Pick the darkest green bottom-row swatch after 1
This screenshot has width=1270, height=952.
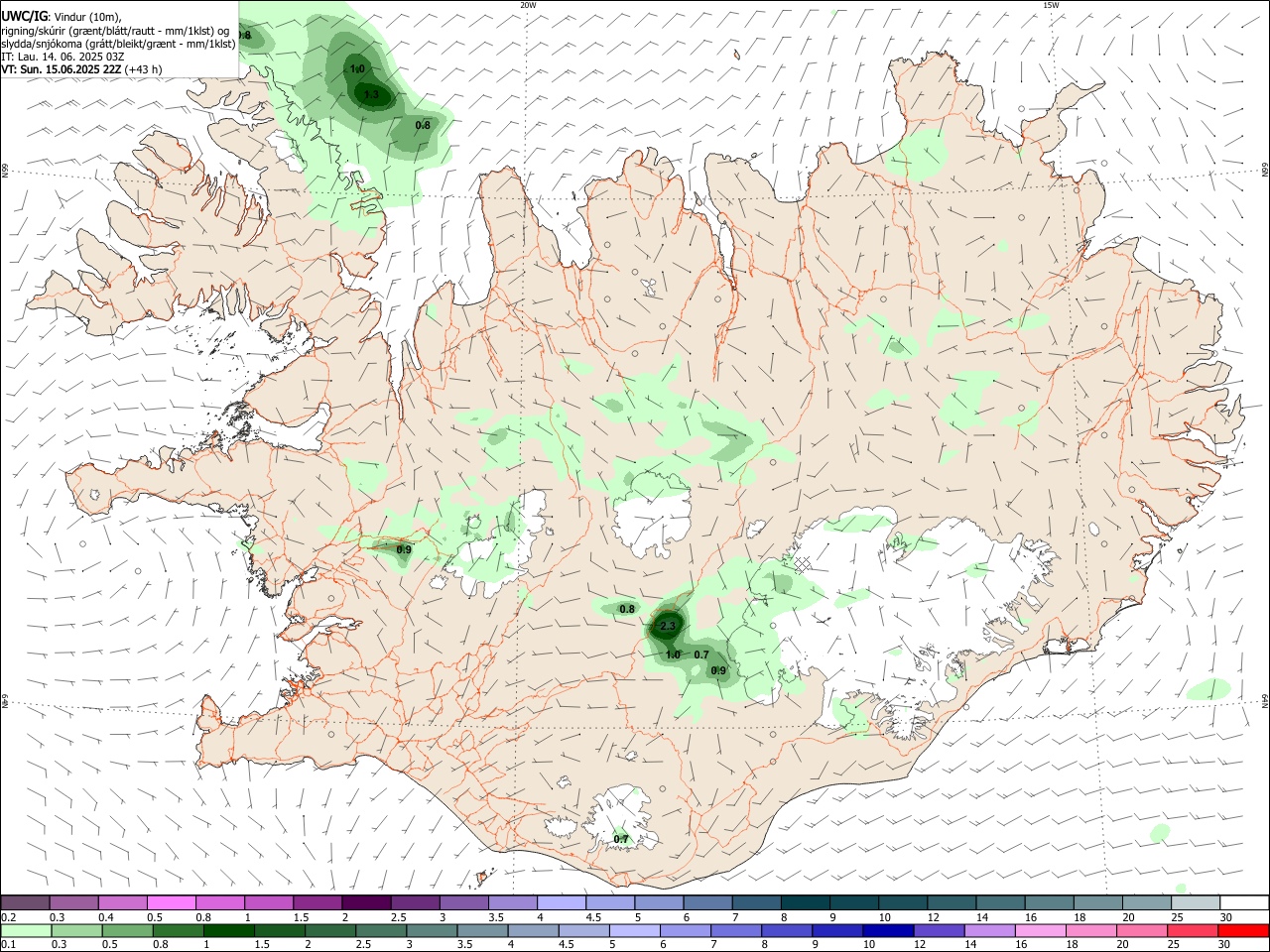point(228,930)
